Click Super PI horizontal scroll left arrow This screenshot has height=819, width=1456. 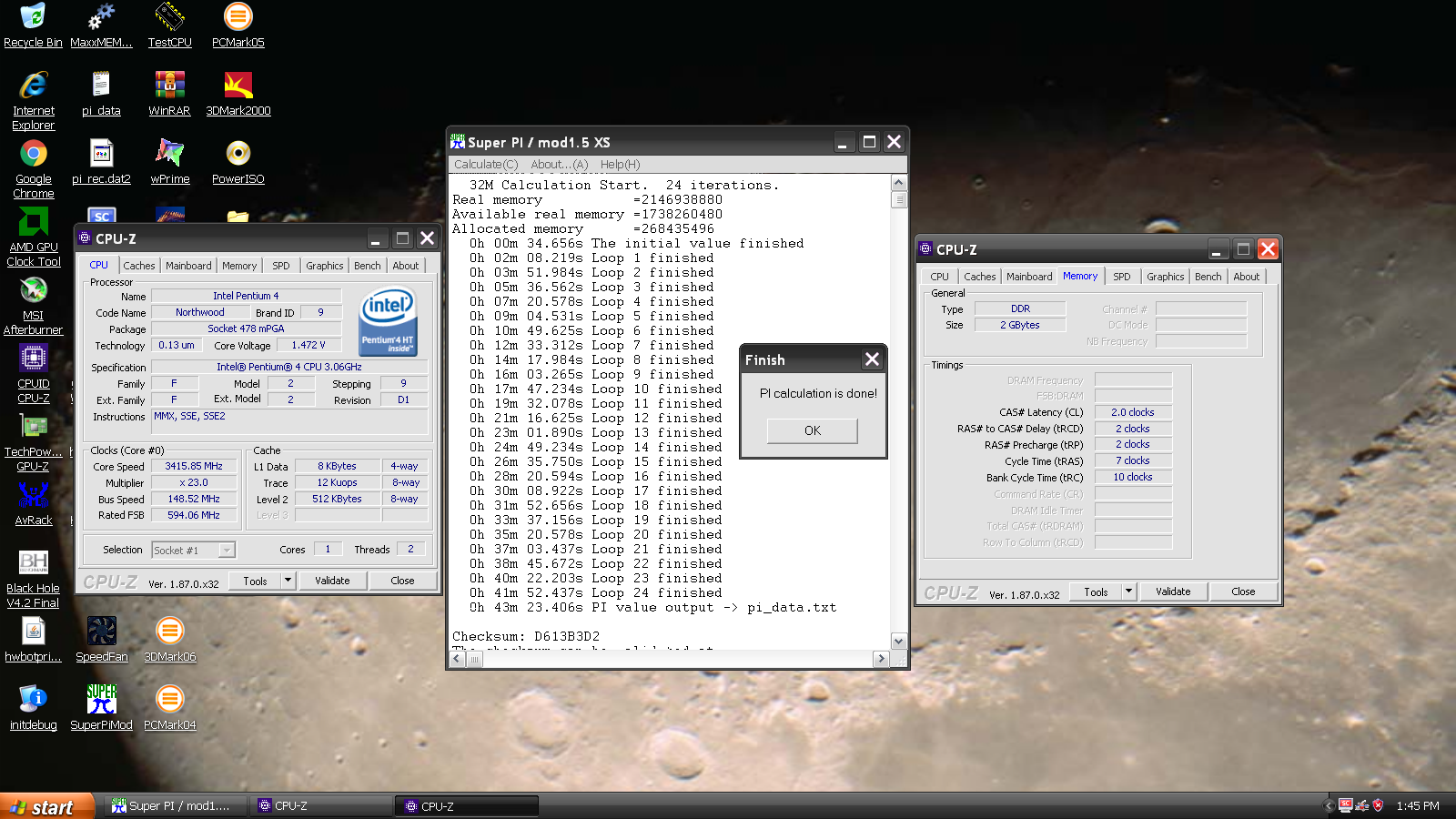tap(459, 659)
